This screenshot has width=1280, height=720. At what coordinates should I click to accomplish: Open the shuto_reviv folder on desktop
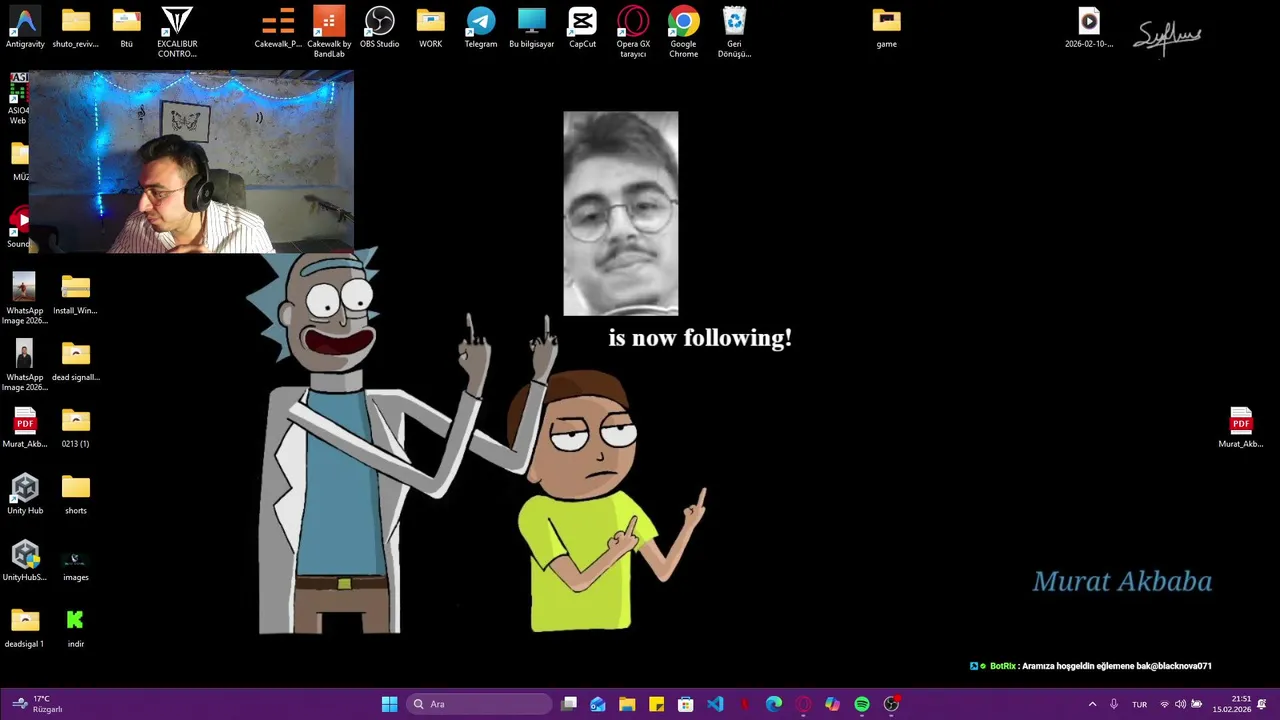click(76, 28)
